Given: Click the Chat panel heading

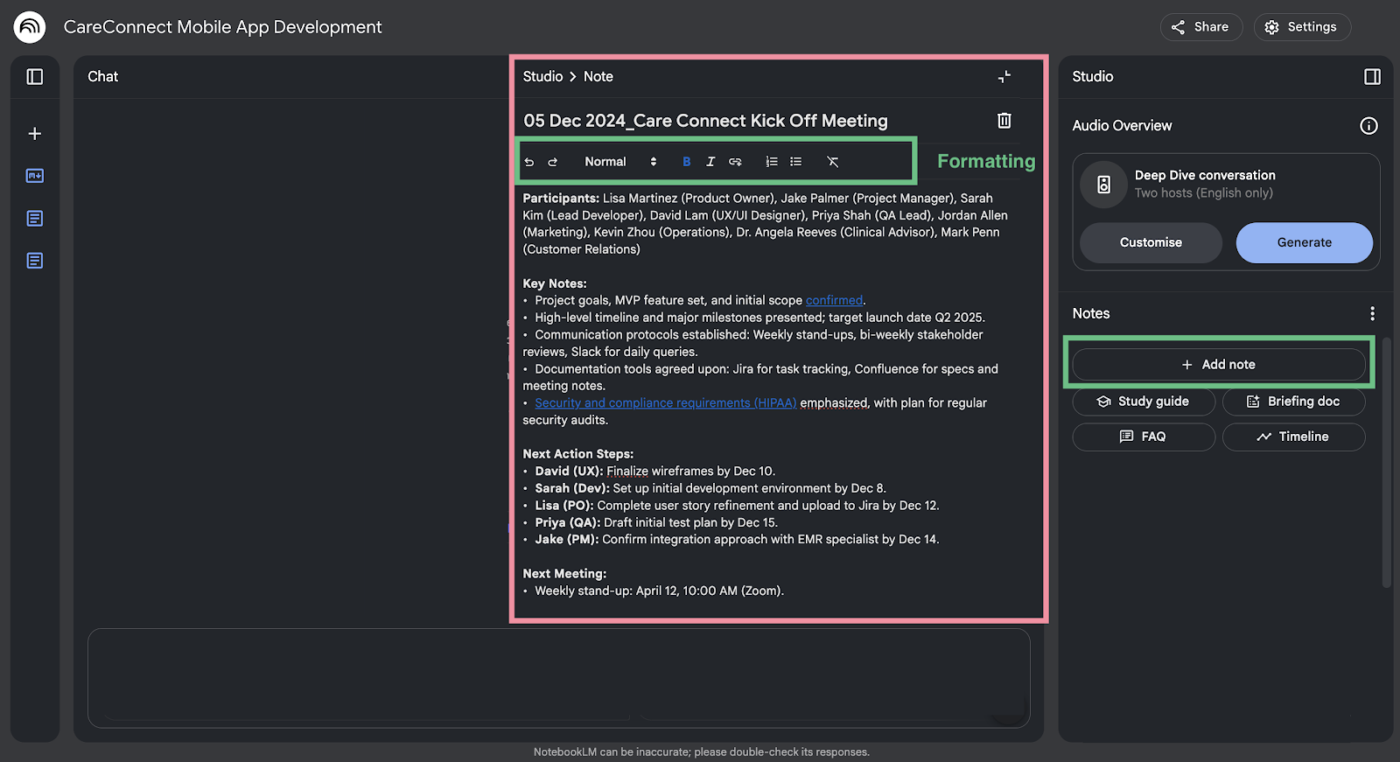Looking at the screenshot, I should 103,77.
